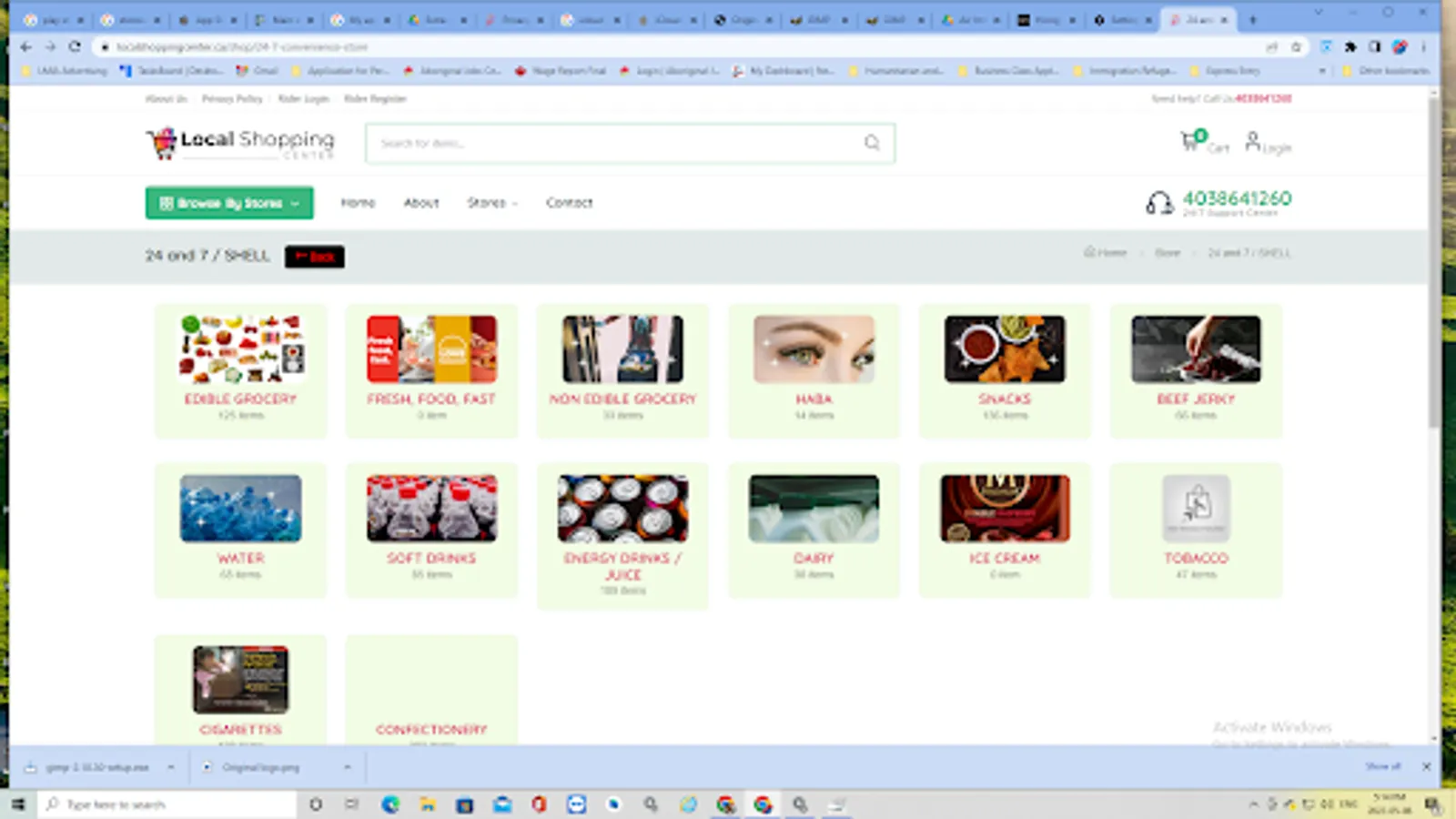Open a new browser tab

pyautogui.click(x=1252, y=19)
